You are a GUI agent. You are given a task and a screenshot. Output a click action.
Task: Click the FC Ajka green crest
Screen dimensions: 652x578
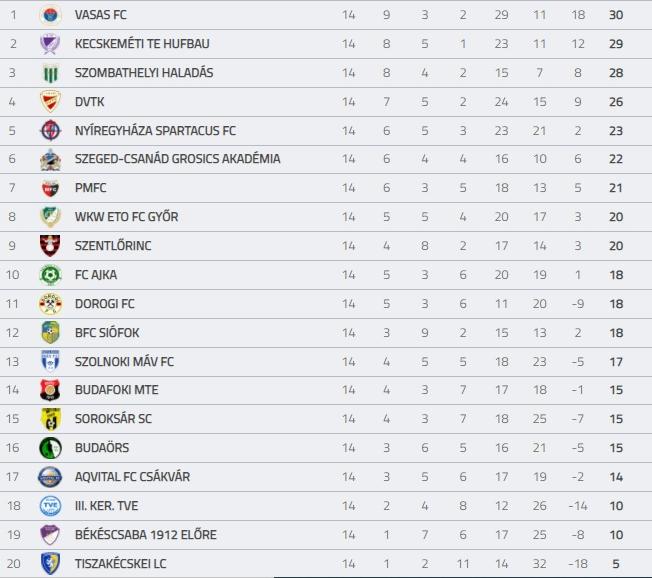50,275
